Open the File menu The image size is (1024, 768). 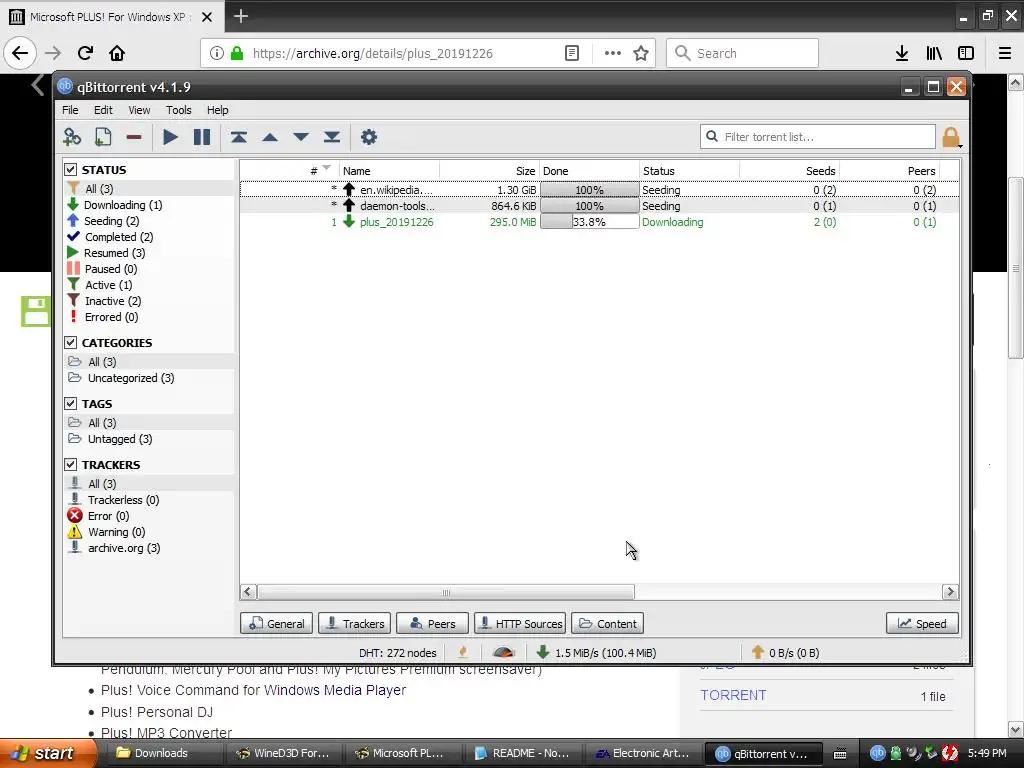(x=70, y=110)
